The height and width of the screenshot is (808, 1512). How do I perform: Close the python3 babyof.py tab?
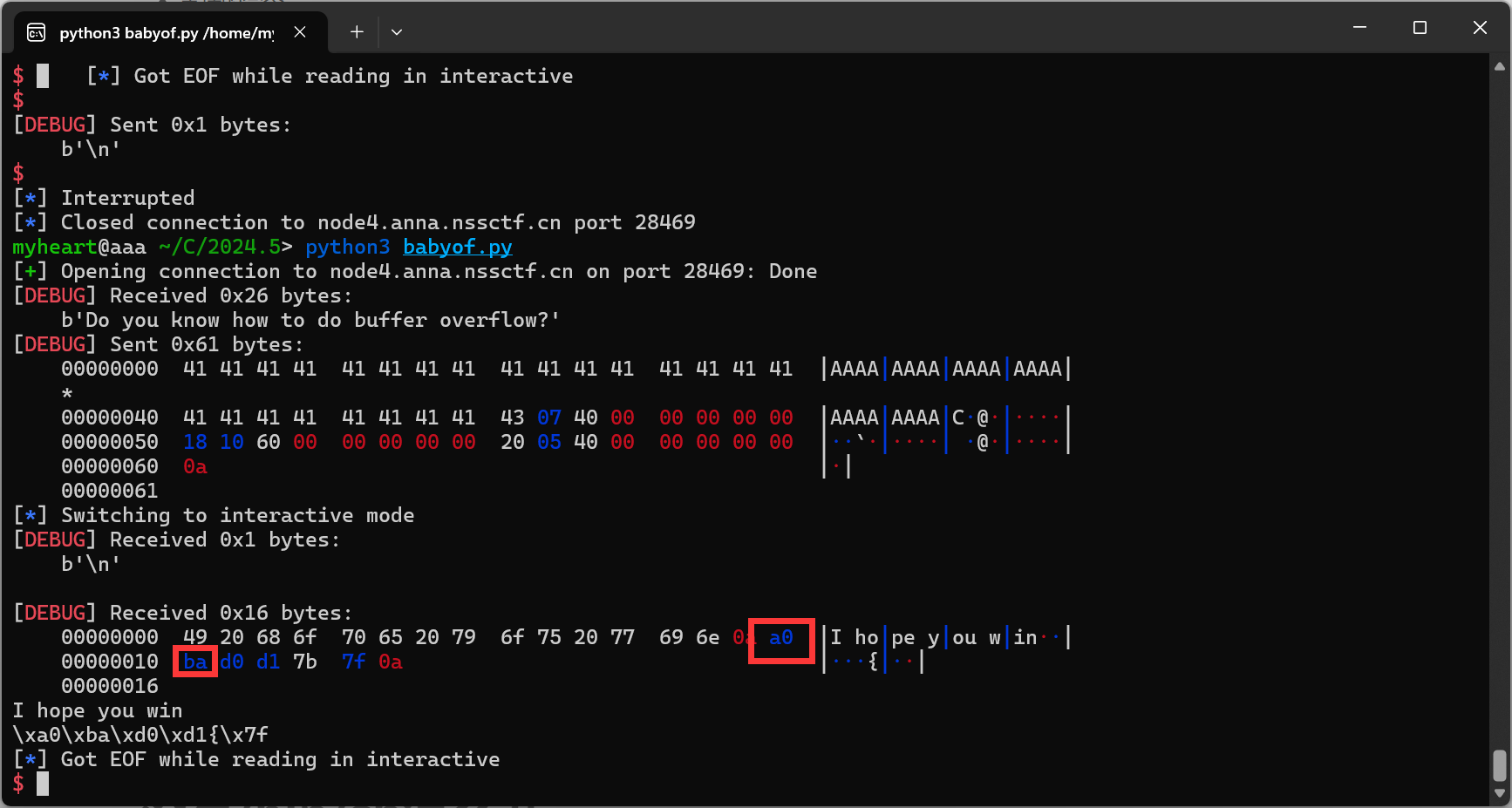tap(300, 32)
